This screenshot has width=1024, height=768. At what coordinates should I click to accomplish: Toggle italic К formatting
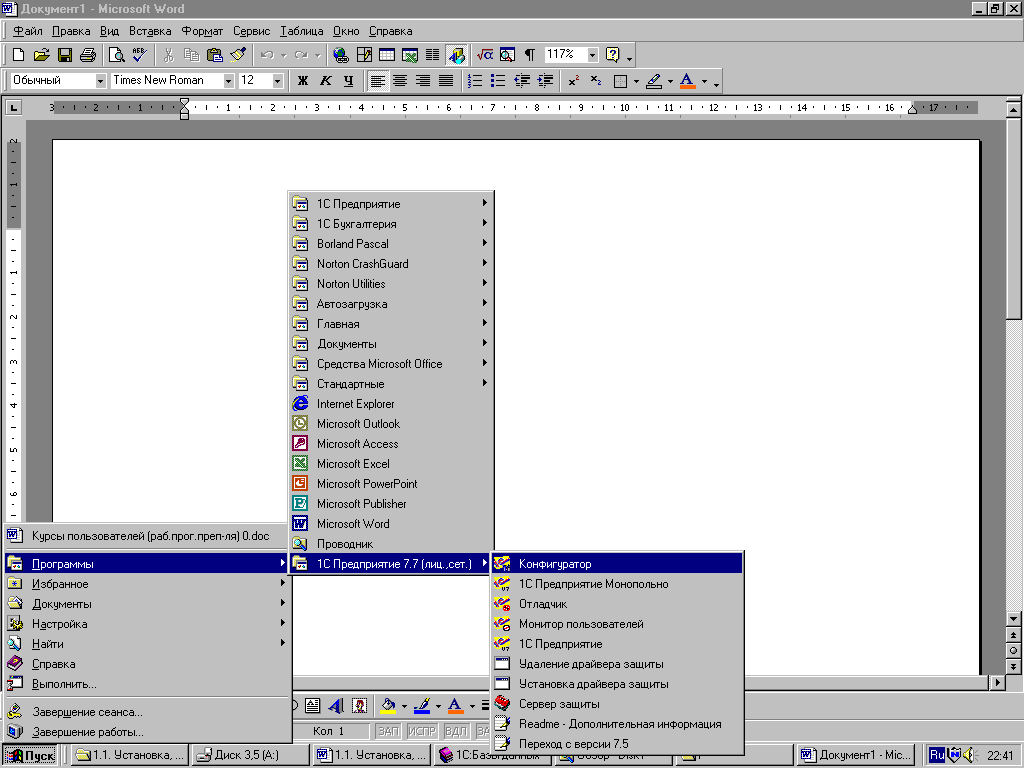(x=325, y=81)
